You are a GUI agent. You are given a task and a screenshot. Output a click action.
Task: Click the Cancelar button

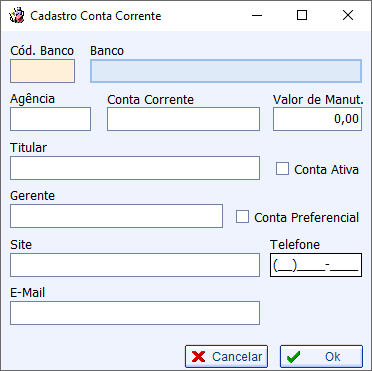(x=226, y=357)
